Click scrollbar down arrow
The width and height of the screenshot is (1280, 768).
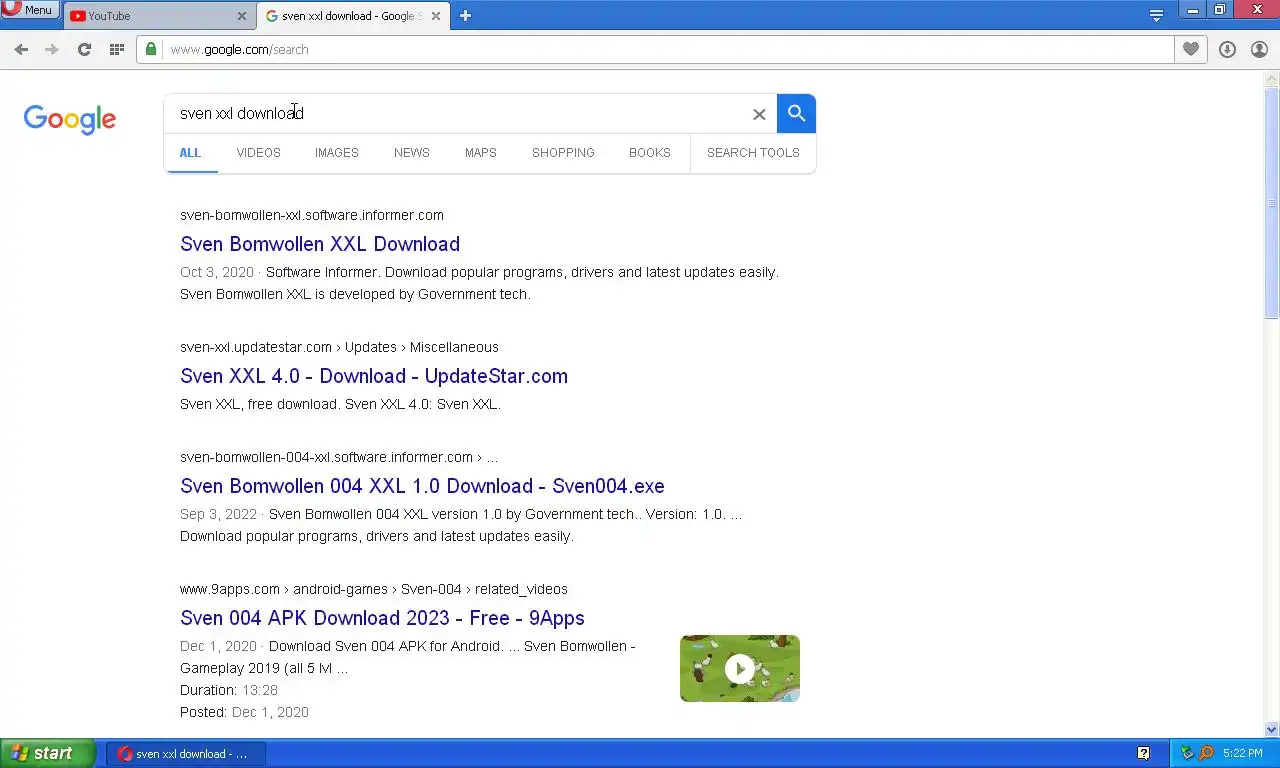1272,730
